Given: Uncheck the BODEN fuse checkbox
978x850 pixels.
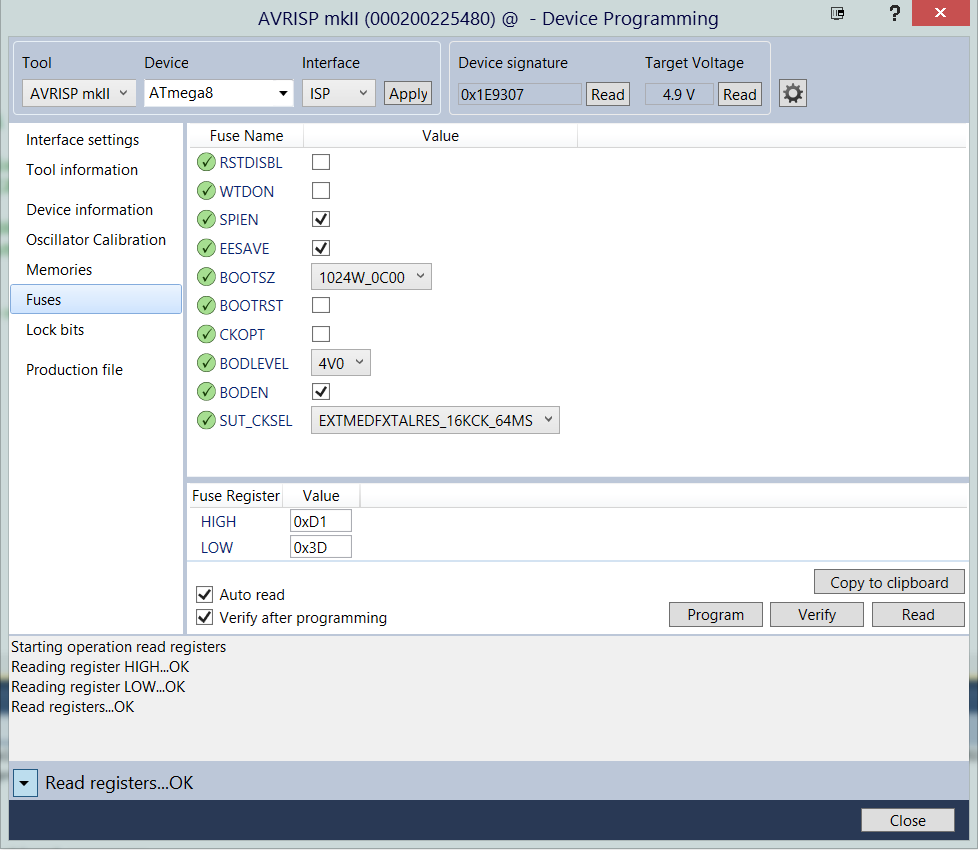Looking at the screenshot, I should (x=321, y=392).
